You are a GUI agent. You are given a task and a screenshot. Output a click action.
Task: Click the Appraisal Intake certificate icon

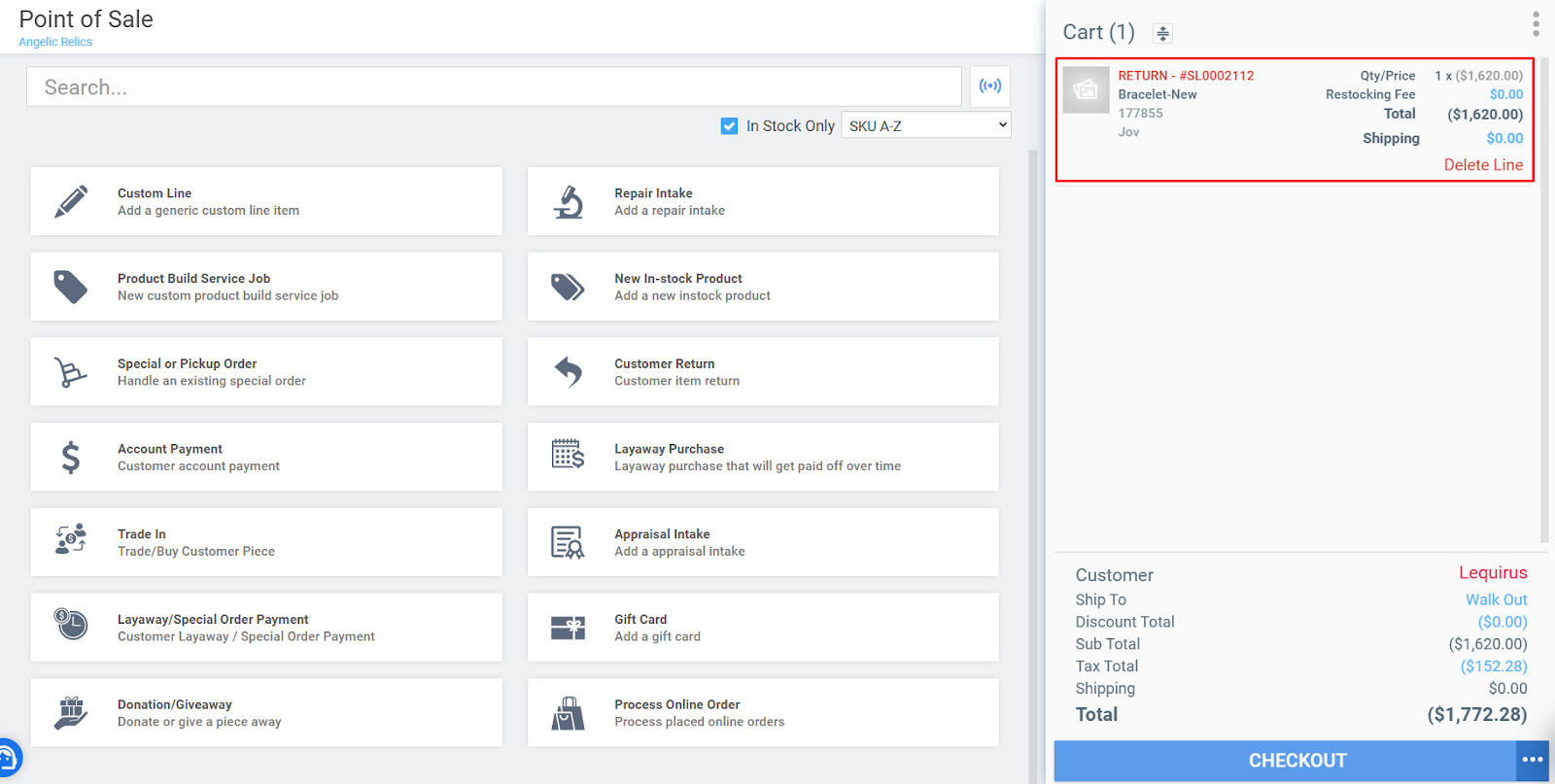click(569, 542)
